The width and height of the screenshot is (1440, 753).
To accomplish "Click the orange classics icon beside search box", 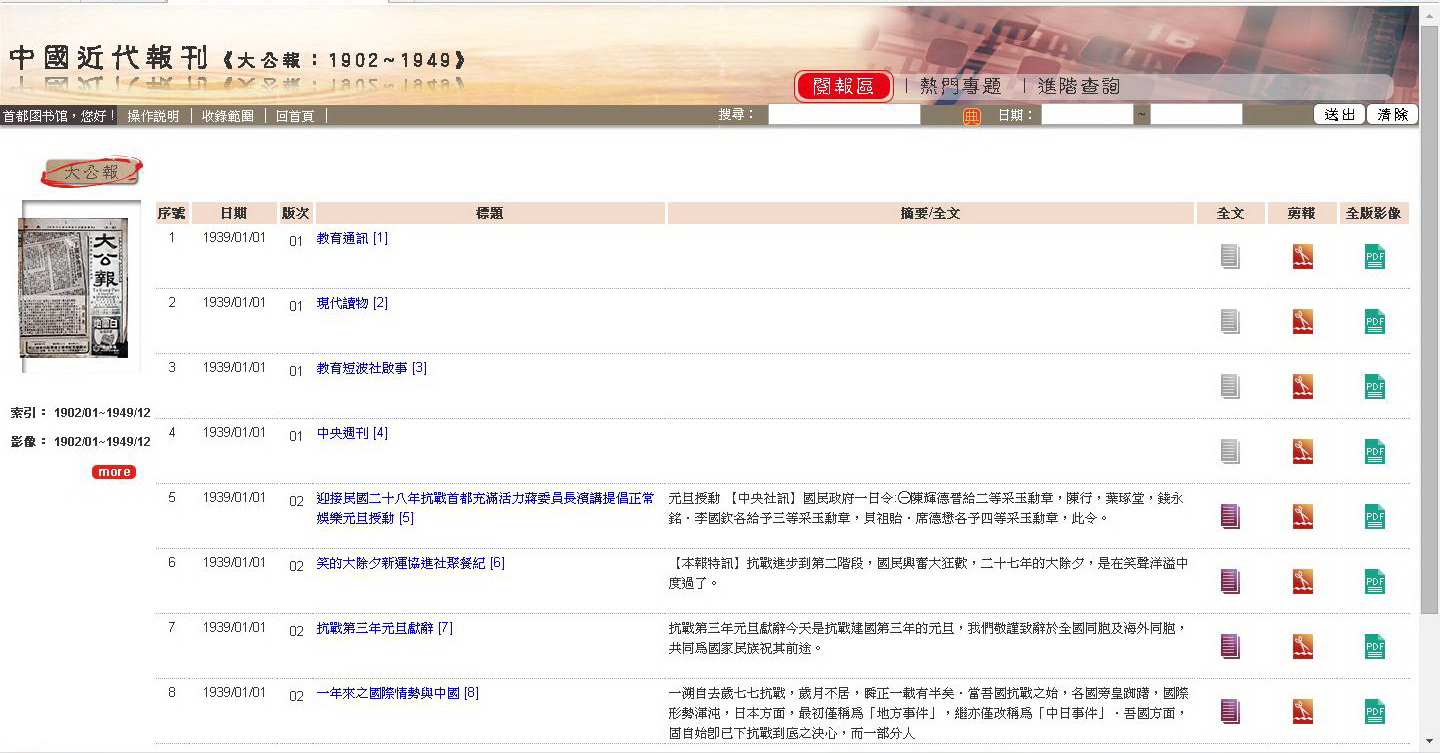I will tap(971, 116).
